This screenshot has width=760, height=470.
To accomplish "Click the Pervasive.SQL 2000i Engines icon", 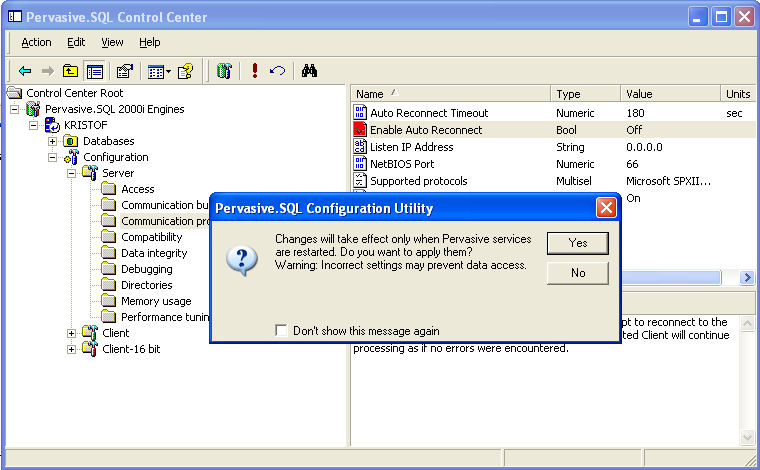I will coord(33,109).
